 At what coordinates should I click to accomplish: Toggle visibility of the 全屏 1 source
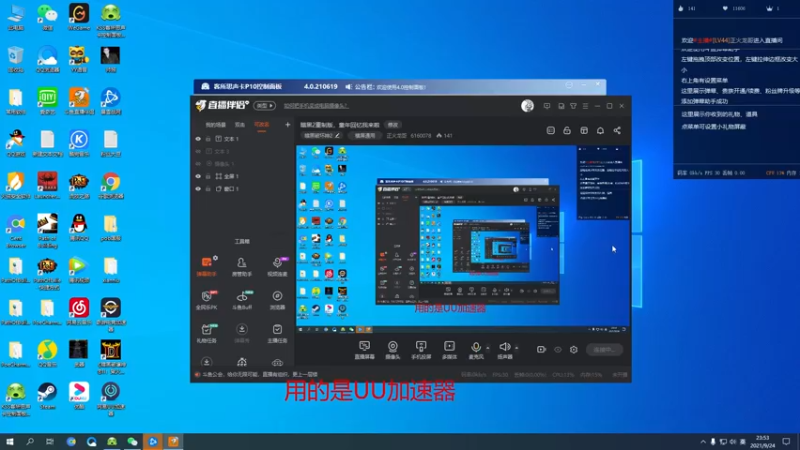pos(198,176)
